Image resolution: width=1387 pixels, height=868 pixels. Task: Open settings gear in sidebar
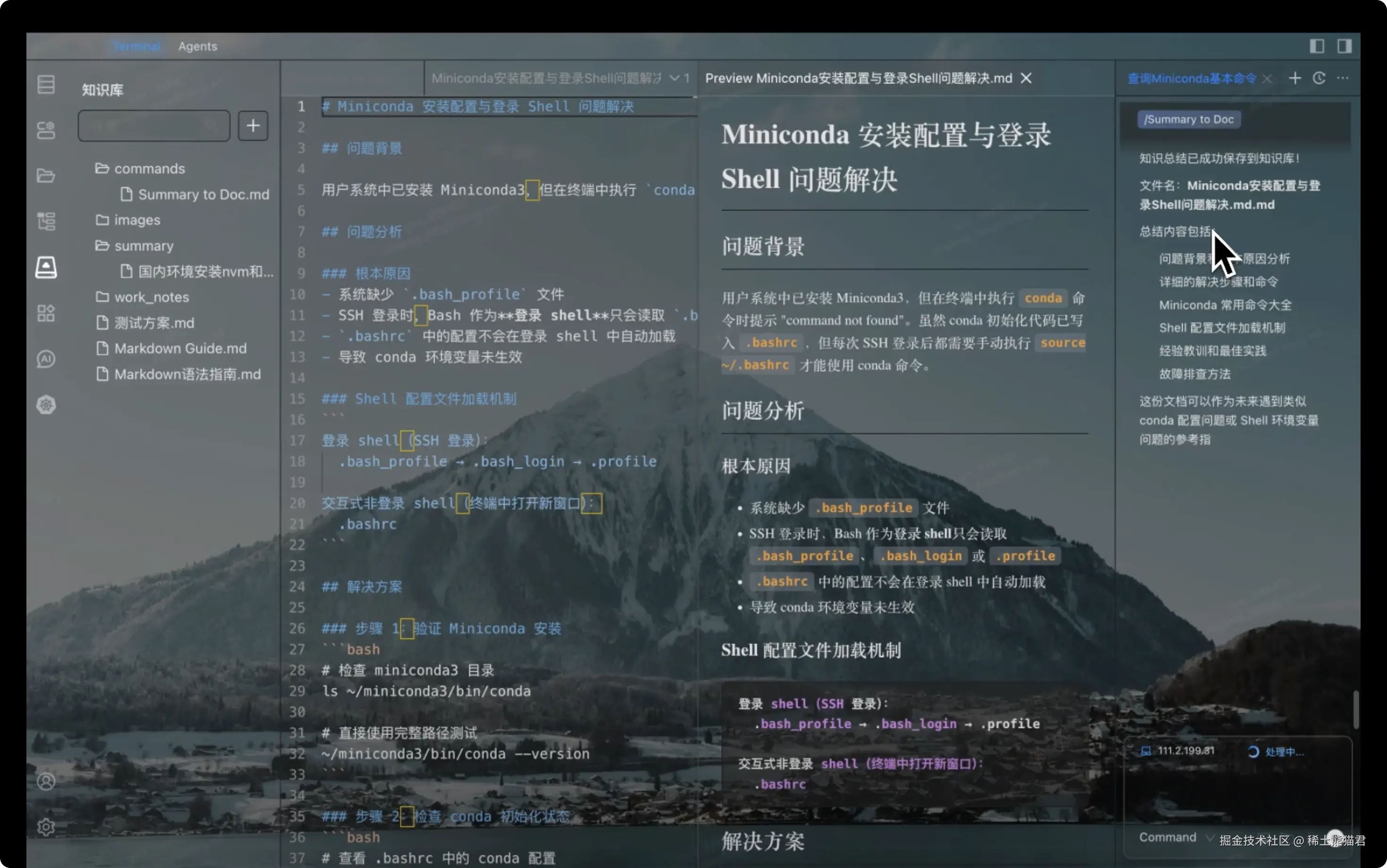point(46,827)
